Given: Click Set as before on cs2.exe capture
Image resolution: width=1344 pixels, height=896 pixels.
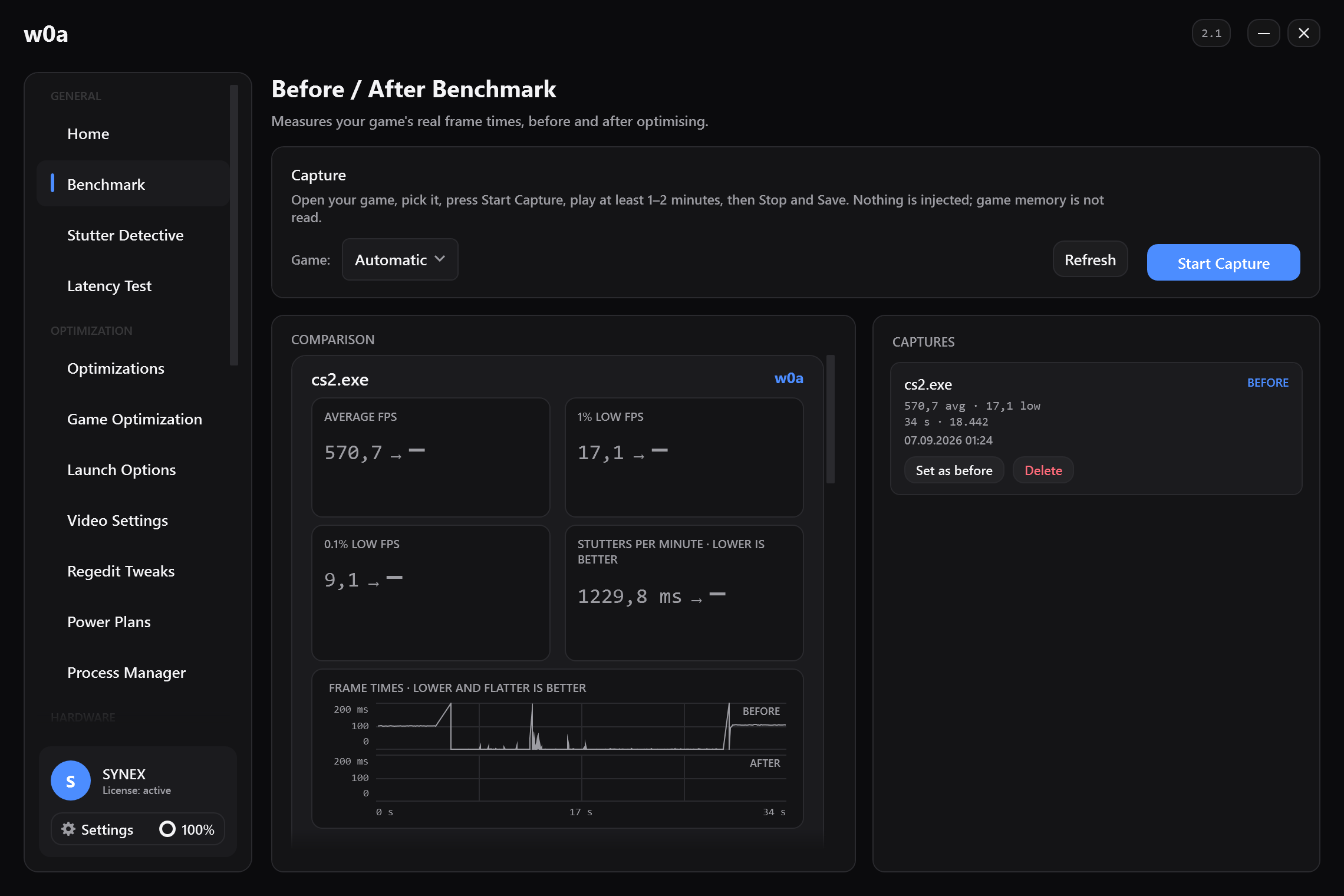Looking at the screenshot, I should pyautogui.click(x=954, y=470).
